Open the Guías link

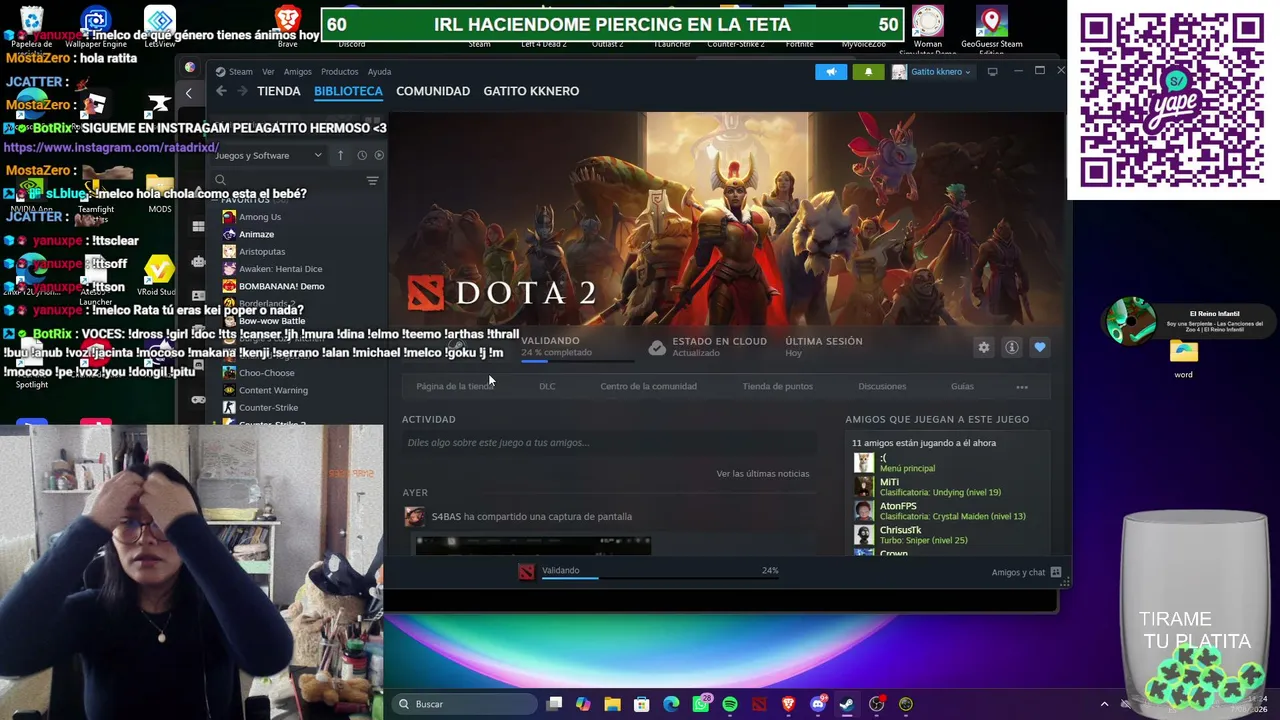(962, 386)
